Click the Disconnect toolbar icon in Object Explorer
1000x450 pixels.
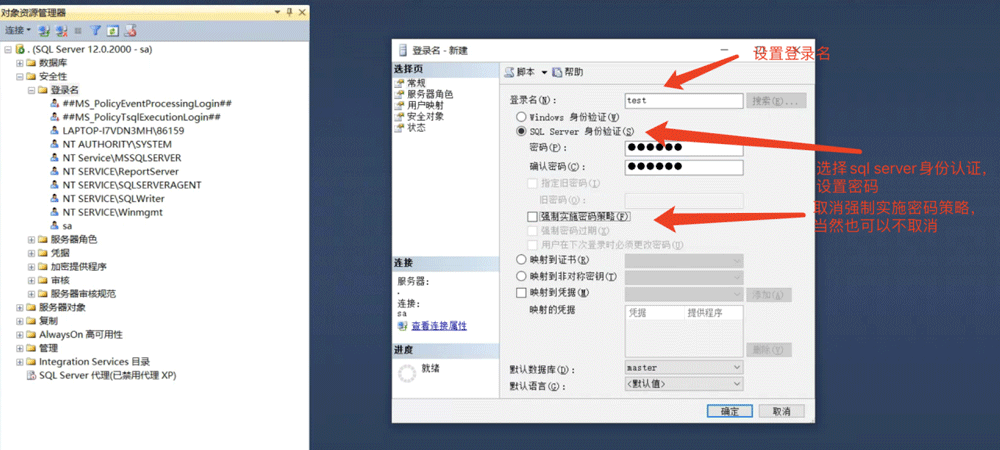pos(61,30)
